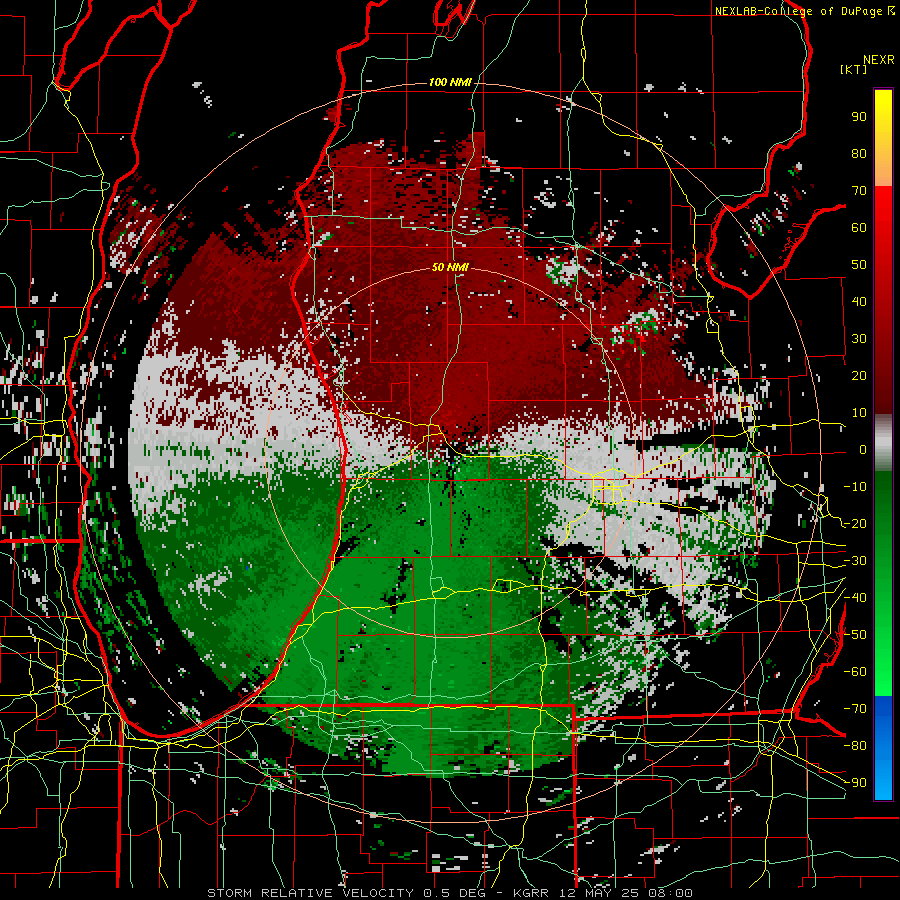Click the 12 MAY 25 date text
The image size is (900, 900).
(x=598, y=893)
